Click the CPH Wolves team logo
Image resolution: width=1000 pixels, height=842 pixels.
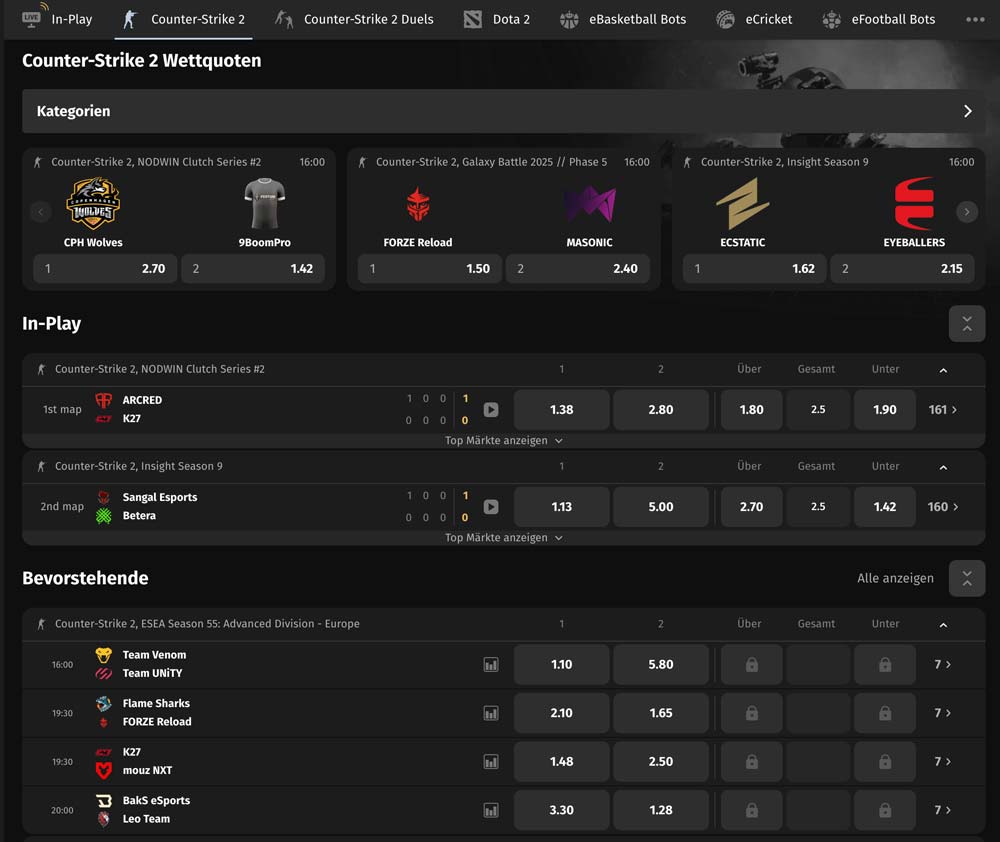tap(93, 204)
